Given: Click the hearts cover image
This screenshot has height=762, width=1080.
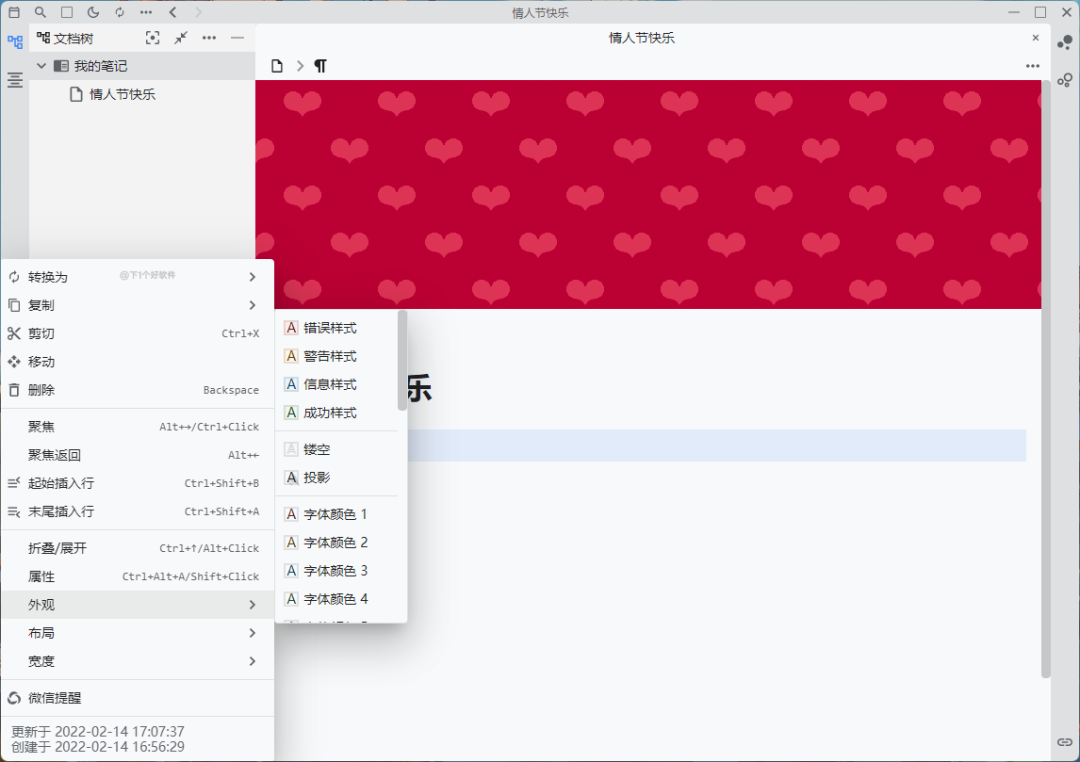Looking at the screenshot, I should [648, 194].
